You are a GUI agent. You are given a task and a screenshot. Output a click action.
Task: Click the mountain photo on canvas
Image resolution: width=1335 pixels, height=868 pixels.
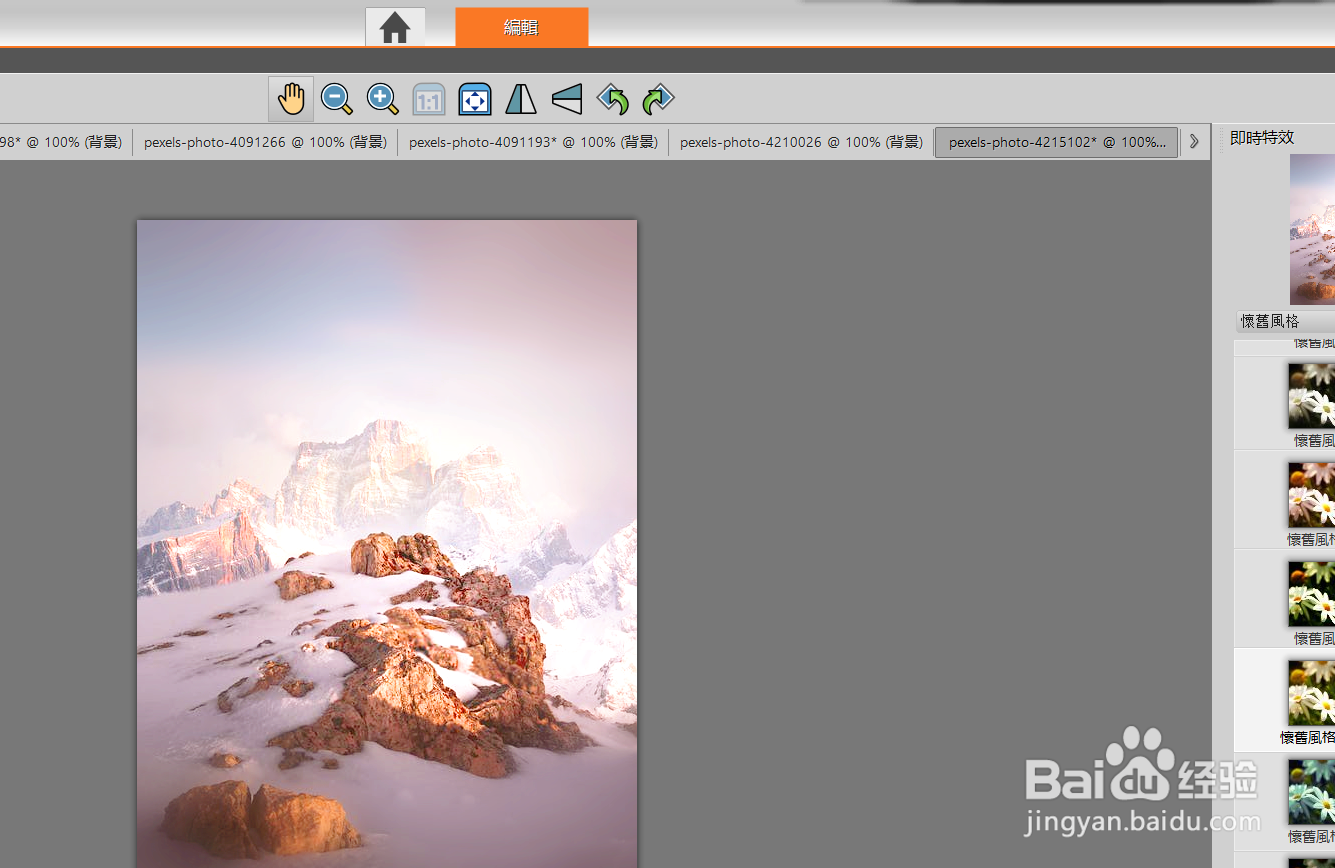point(387,544)
